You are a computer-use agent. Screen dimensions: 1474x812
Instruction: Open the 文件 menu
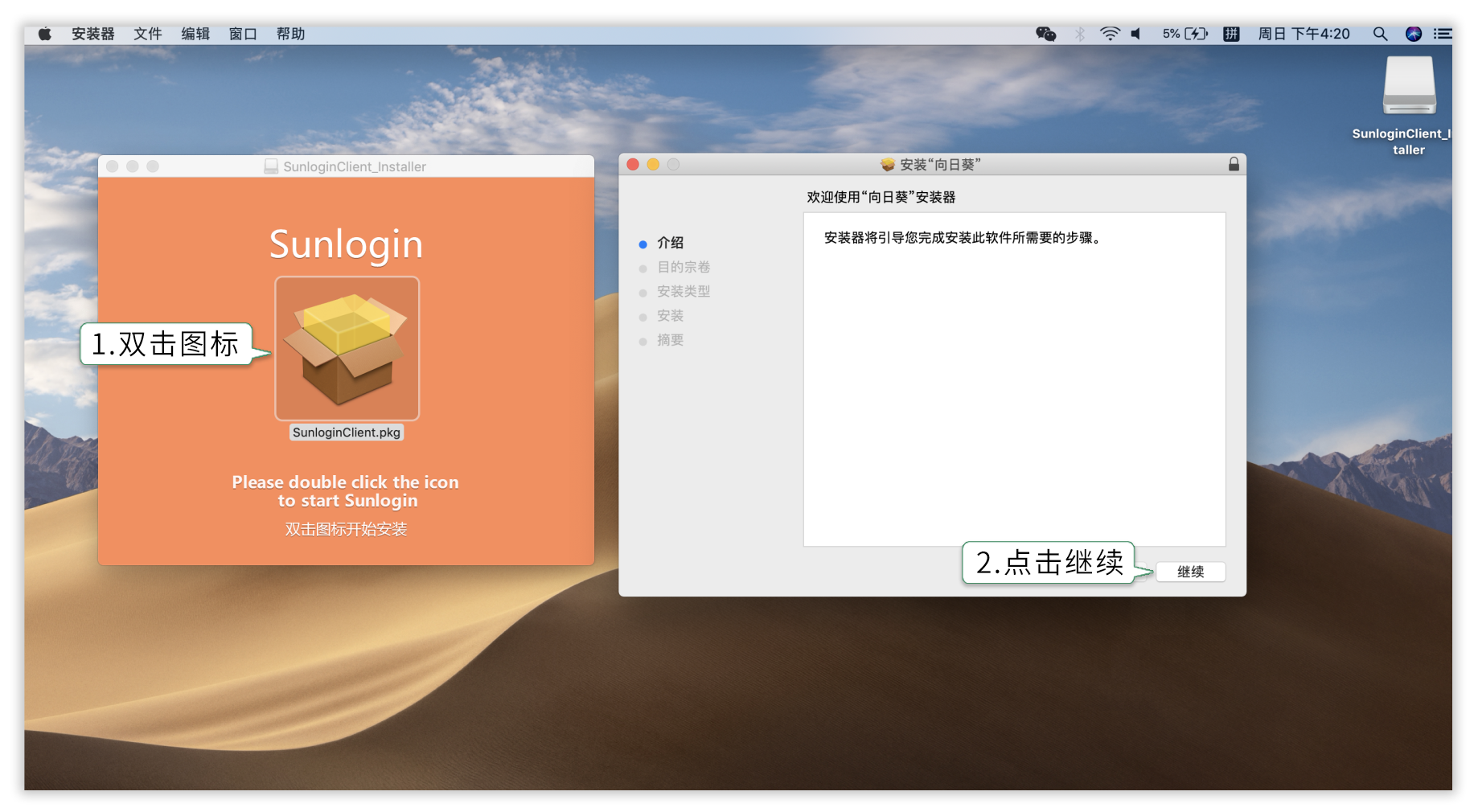coord(148,34)
